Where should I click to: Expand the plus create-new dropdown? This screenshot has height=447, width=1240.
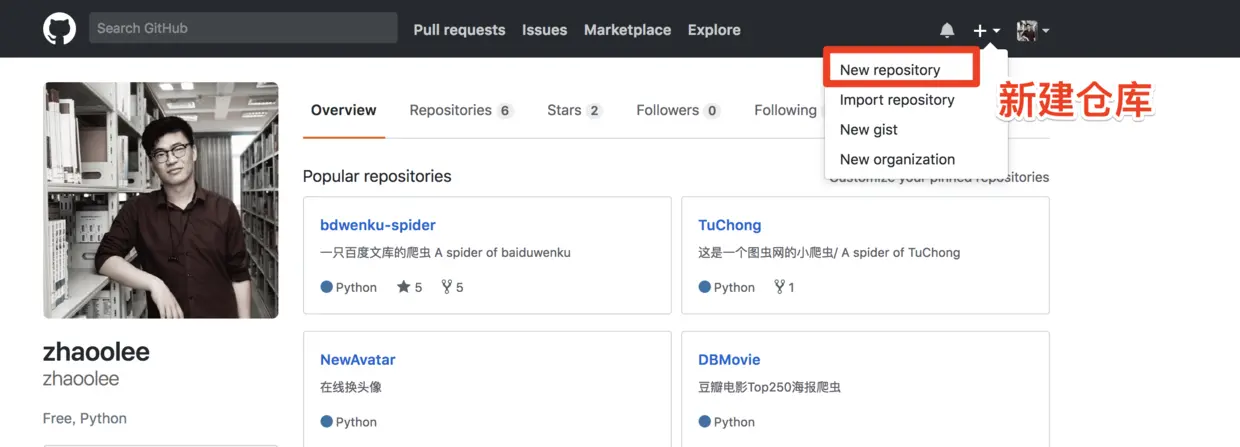click(x=986, y=31)
